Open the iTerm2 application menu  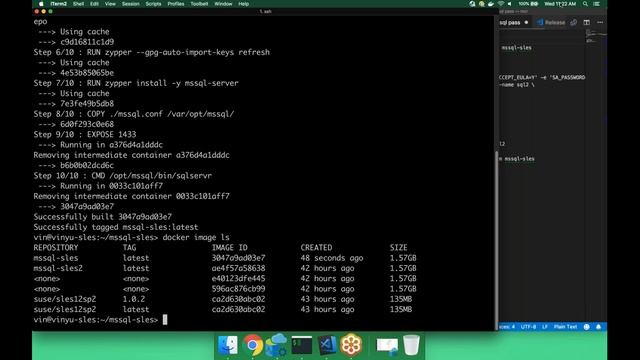click(x=58, y=4)
